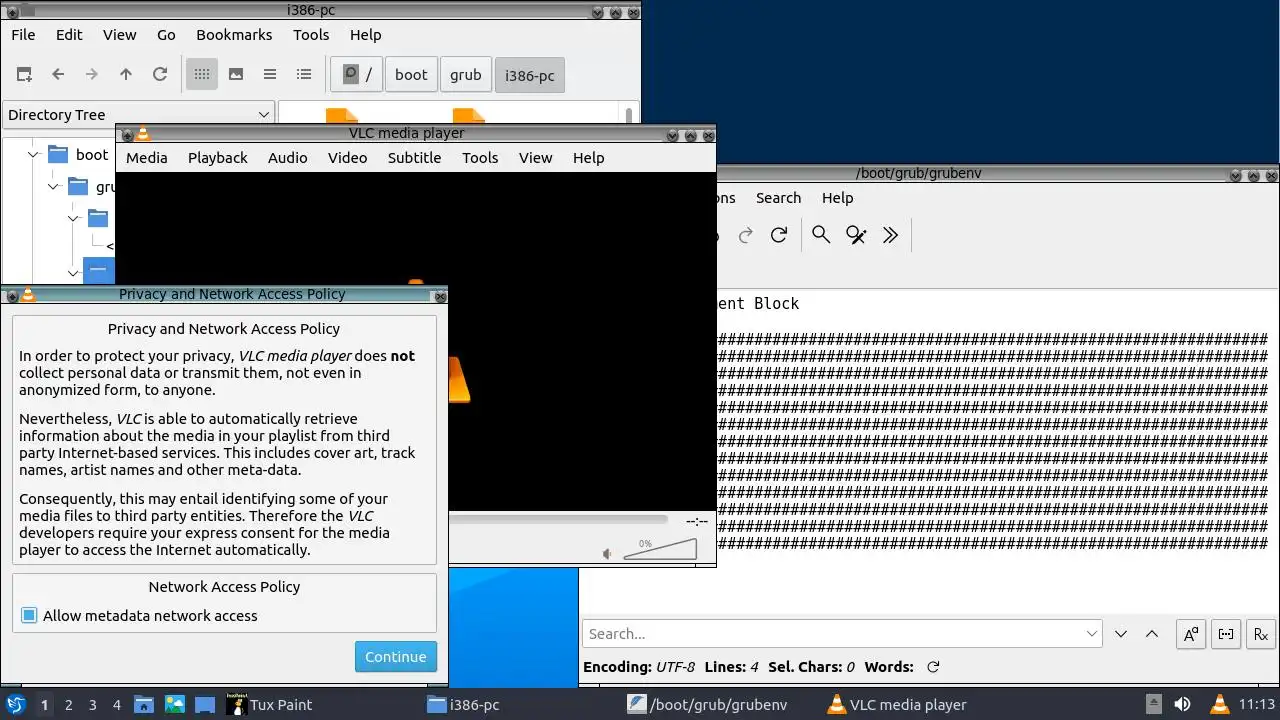The width and height of the screenshot is (1280, 720).
Task: Click 'Encoding: UTF-8' in status bar
Action: 639,667
